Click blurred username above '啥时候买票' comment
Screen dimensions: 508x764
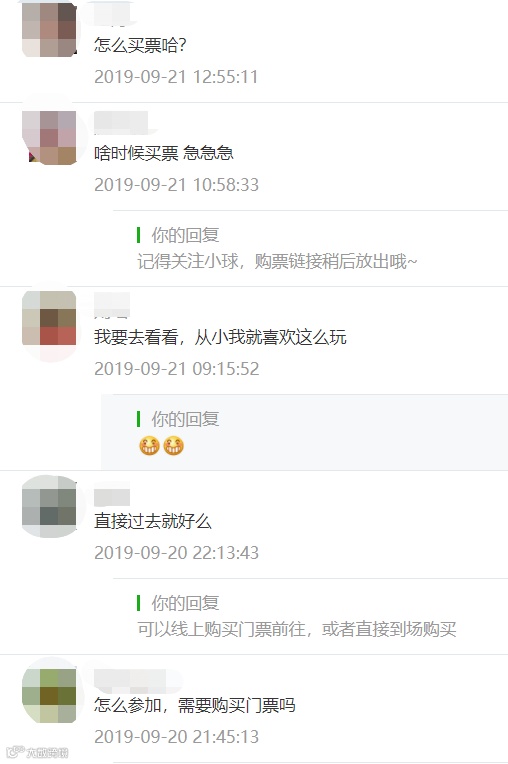click(121, 122)
